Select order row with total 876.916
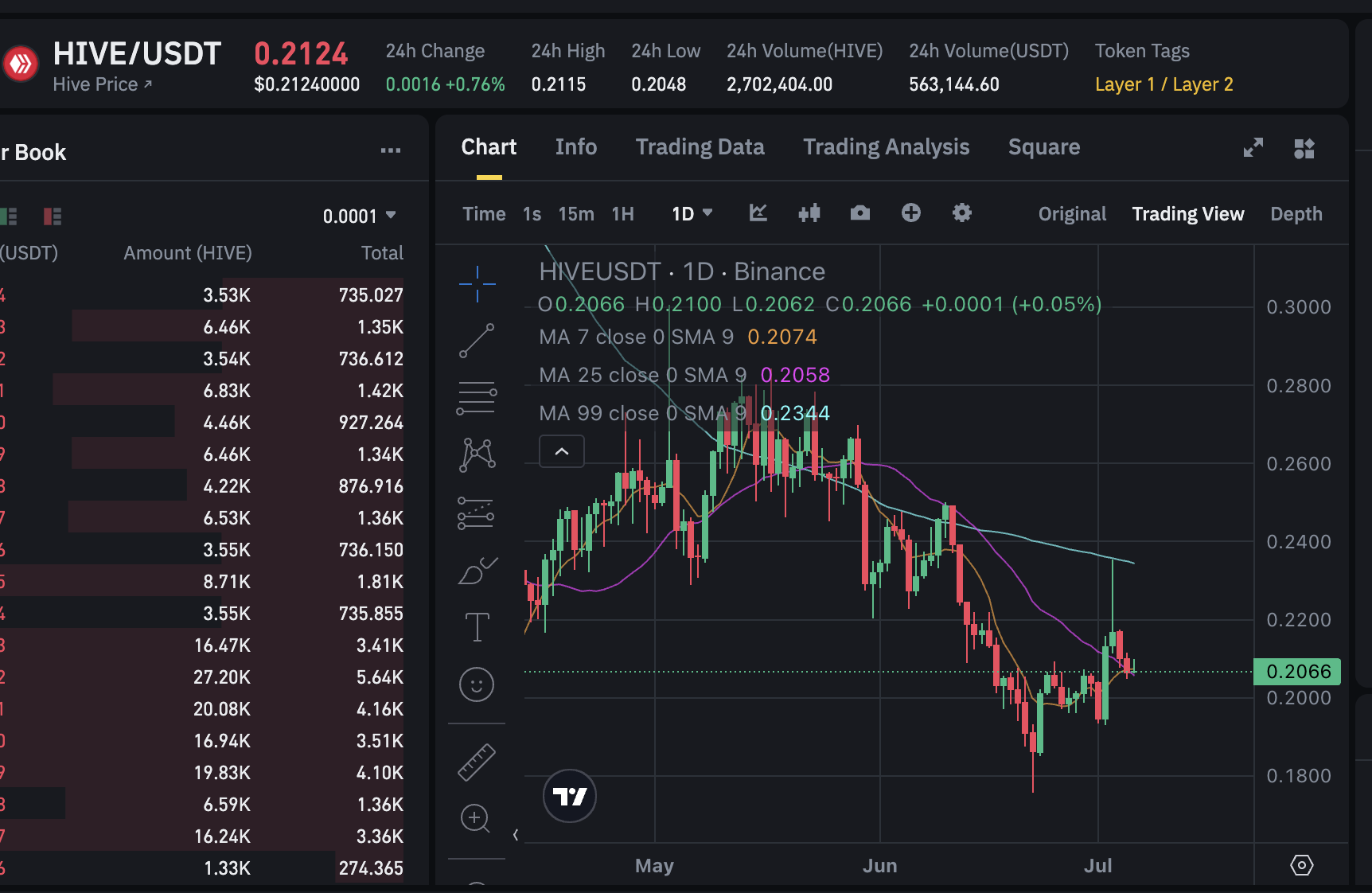This screenshot has height=893, width=1372. click(202, 486)
